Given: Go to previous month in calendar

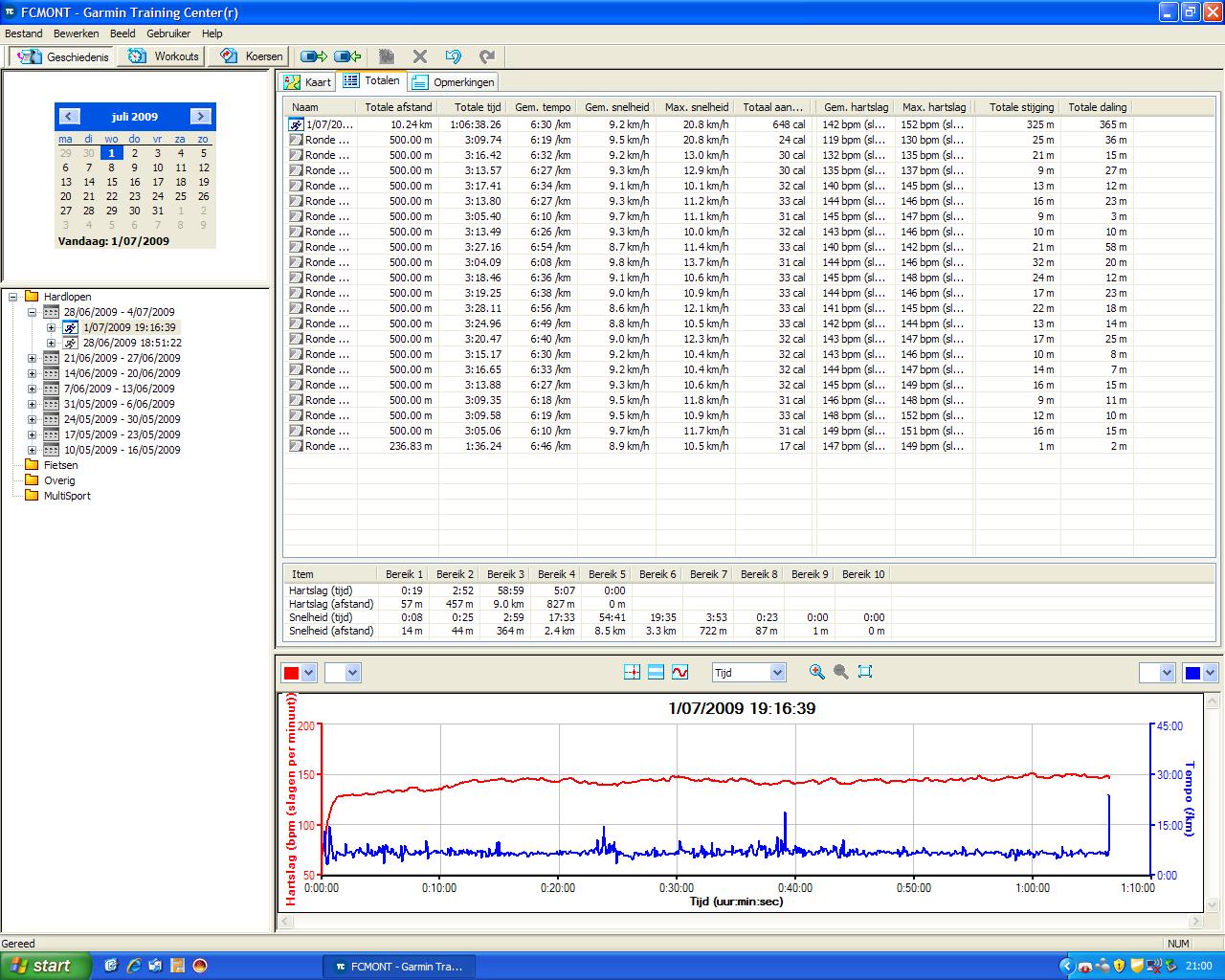Looking at the screenshot, I should pos(69,117).
